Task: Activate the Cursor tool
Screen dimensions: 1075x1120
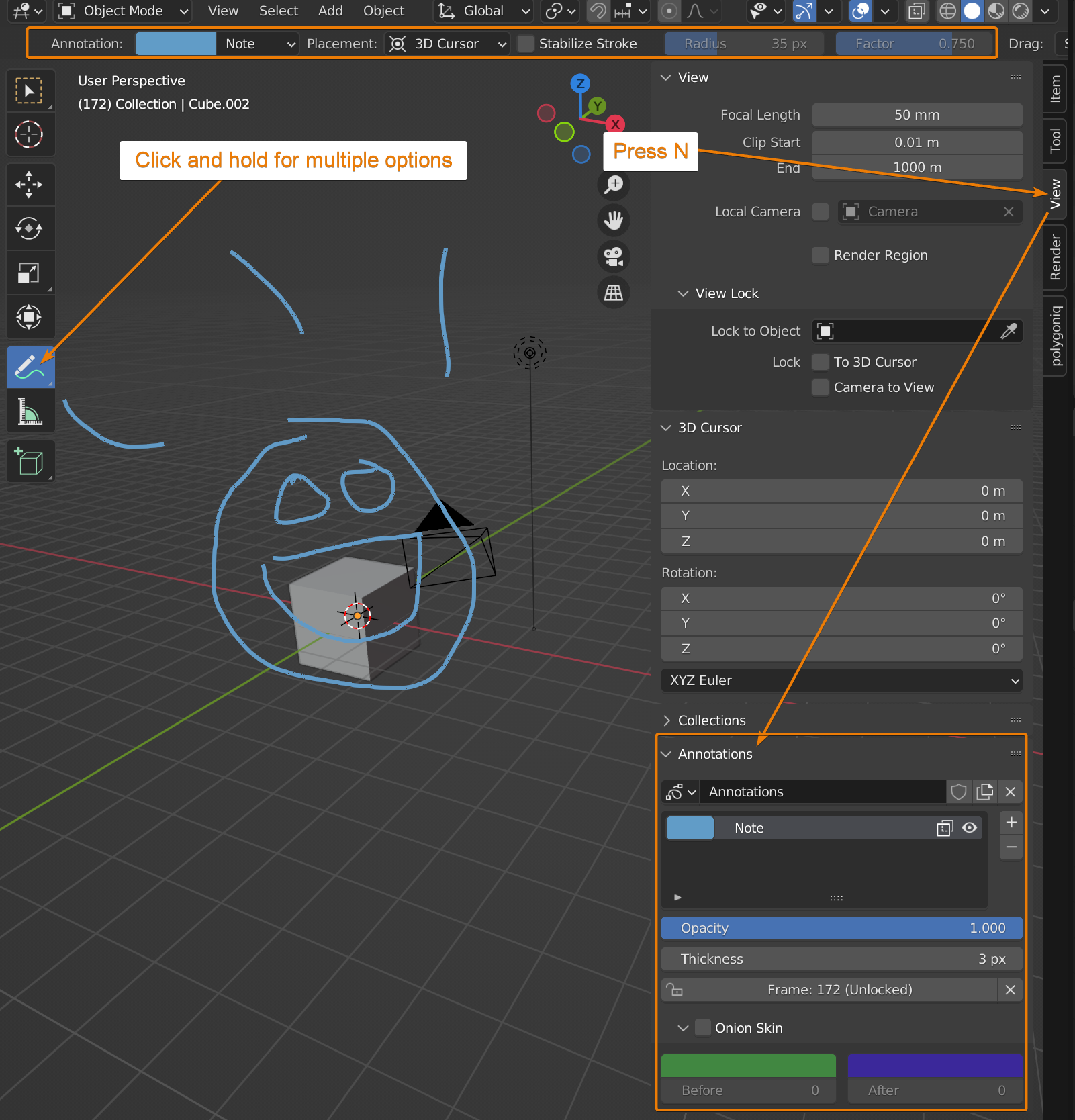Action: tap(30, 135)
